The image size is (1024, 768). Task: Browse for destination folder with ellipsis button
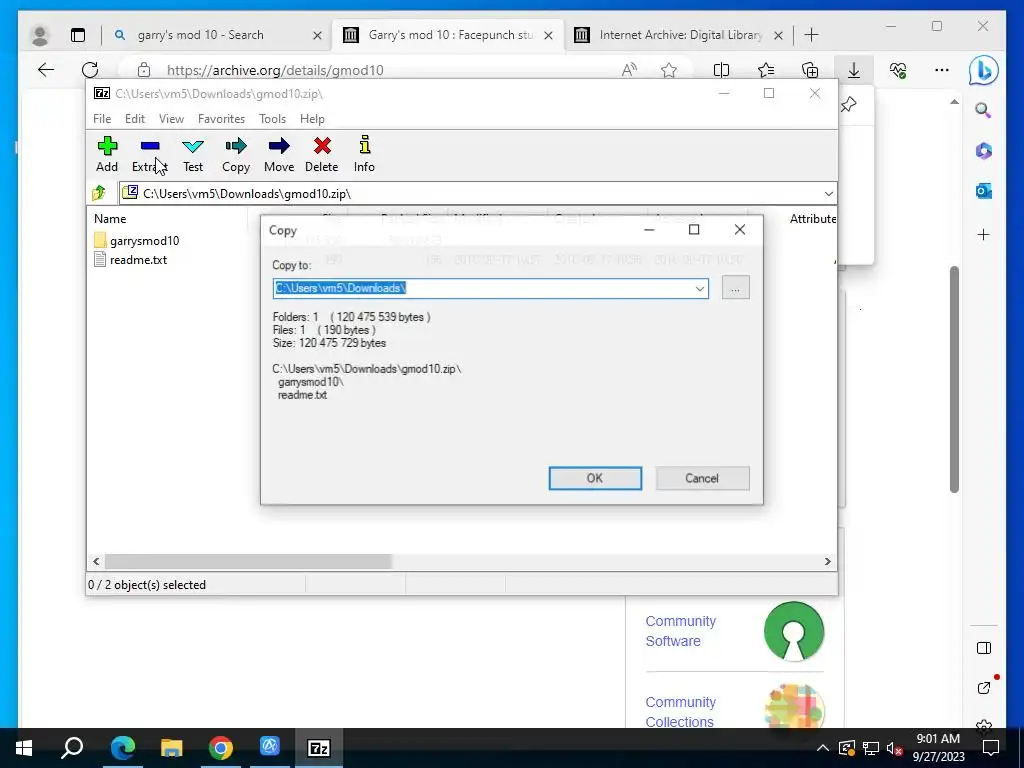coord(735,288)
